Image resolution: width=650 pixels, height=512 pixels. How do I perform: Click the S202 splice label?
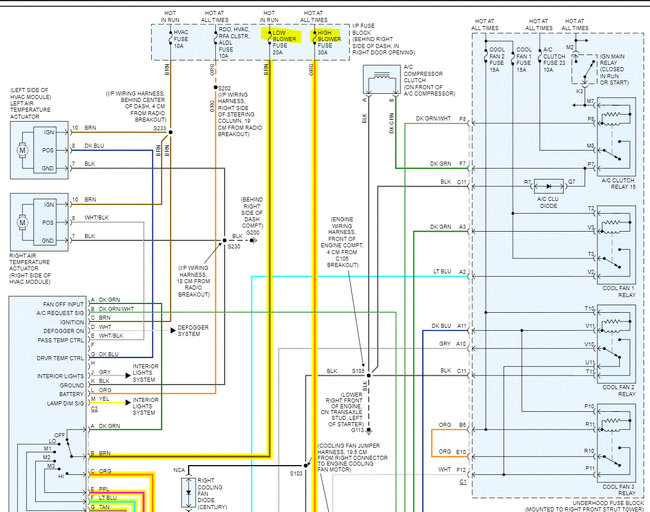click(224, 88)
